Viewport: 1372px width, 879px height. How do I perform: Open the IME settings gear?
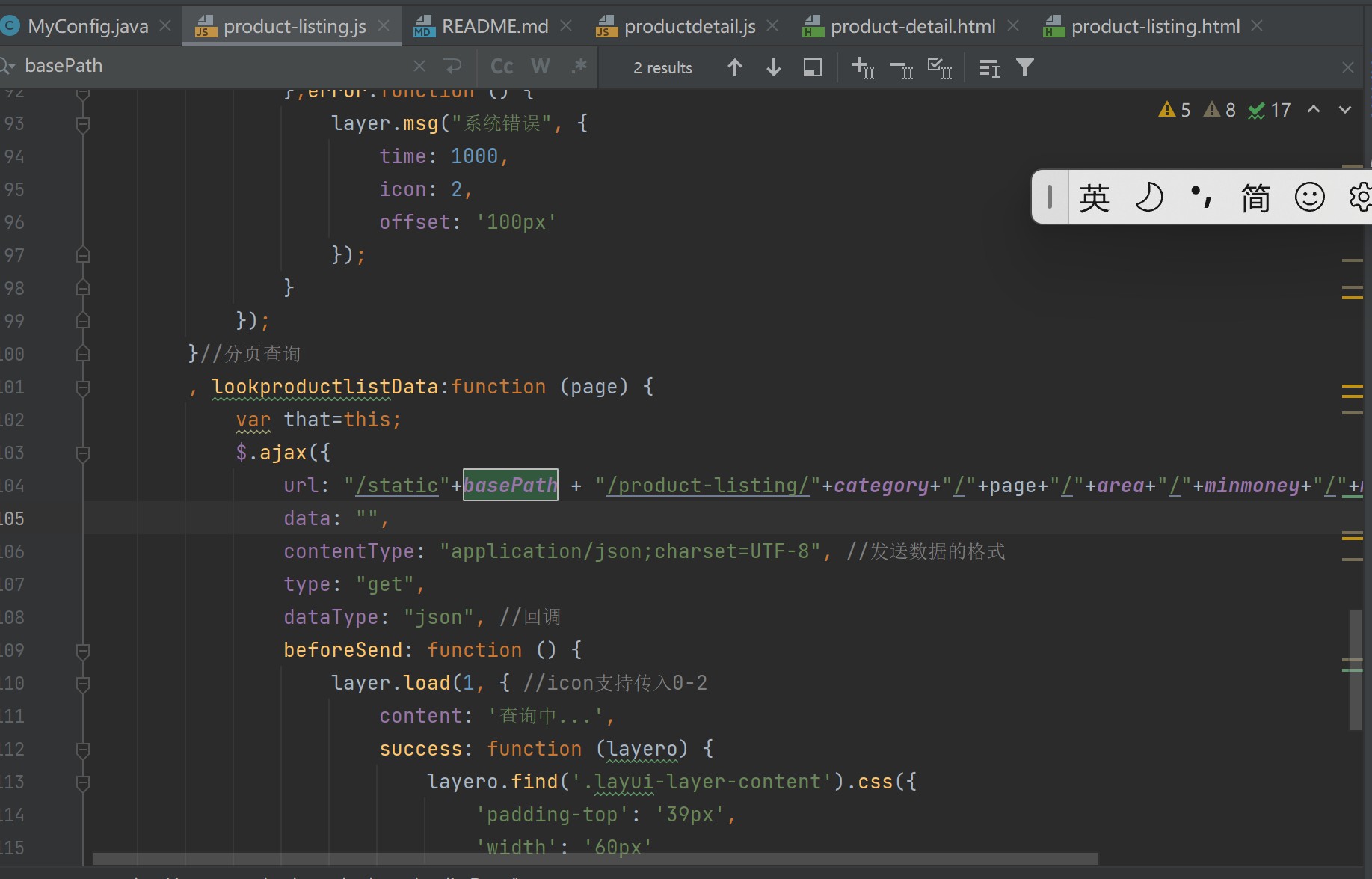1361,197
